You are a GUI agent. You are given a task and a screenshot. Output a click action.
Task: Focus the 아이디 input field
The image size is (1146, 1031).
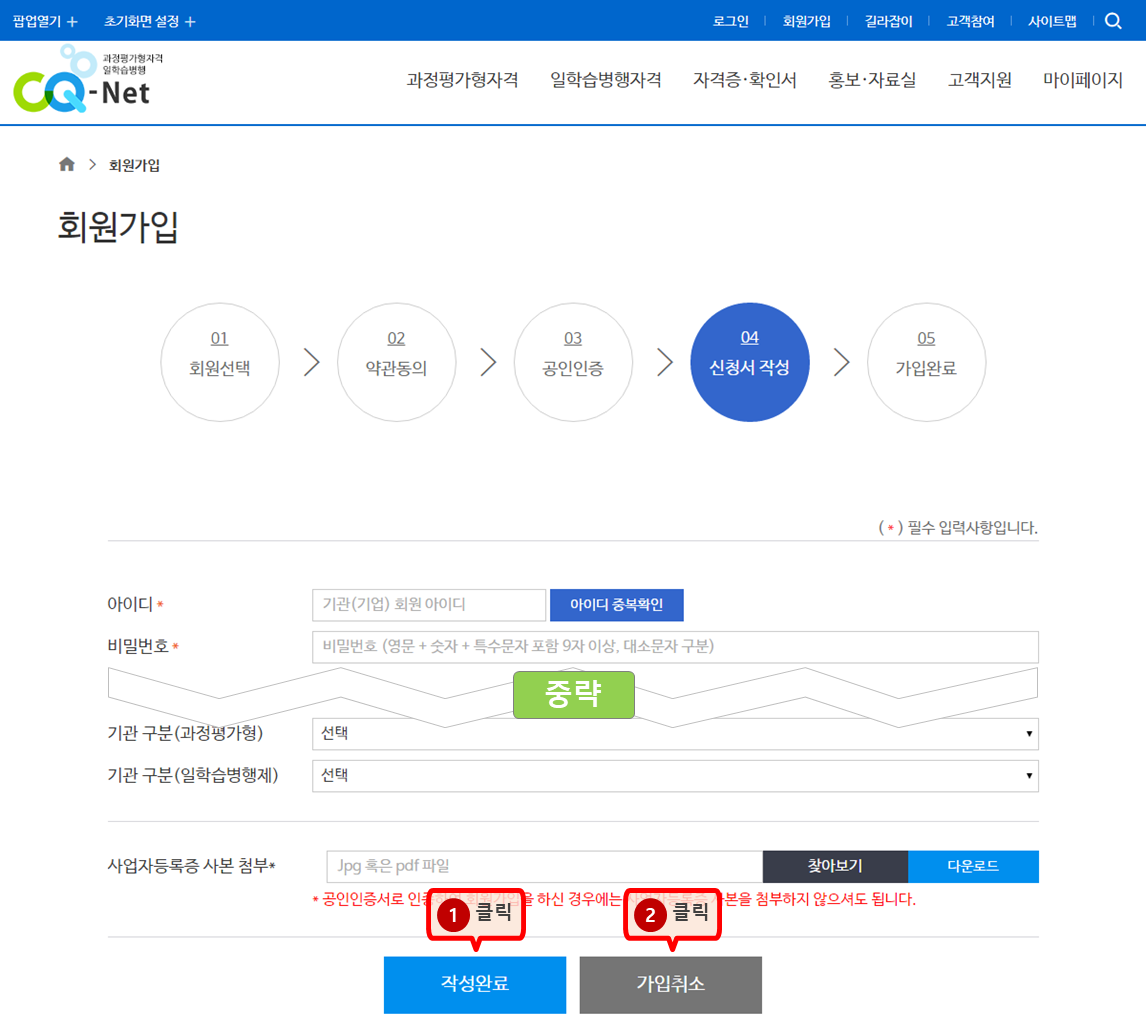point(429,605)
